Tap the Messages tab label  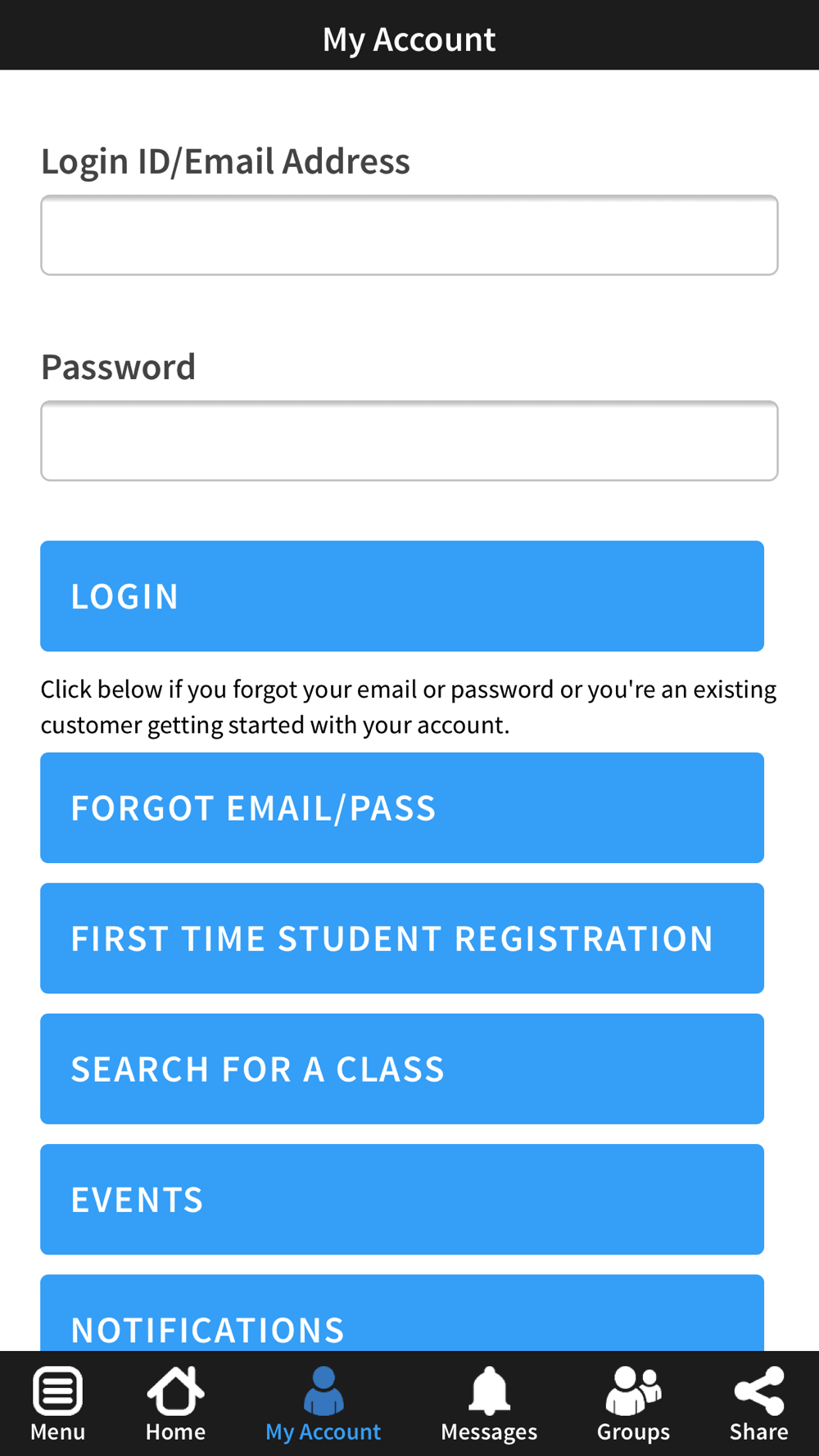pos(489,1432)
